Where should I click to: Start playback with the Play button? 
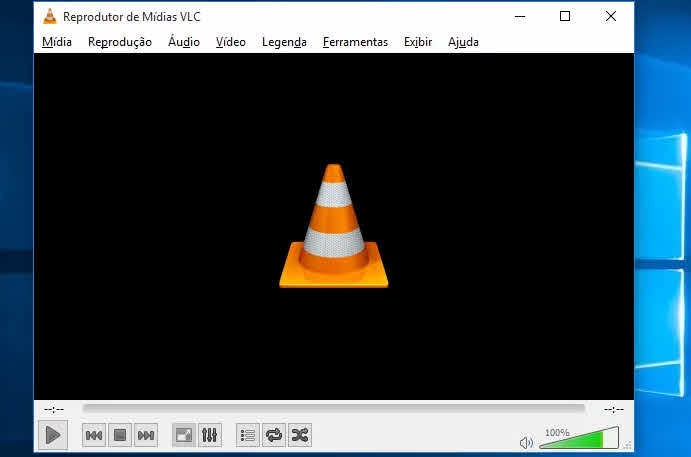(x=53, y=435)
